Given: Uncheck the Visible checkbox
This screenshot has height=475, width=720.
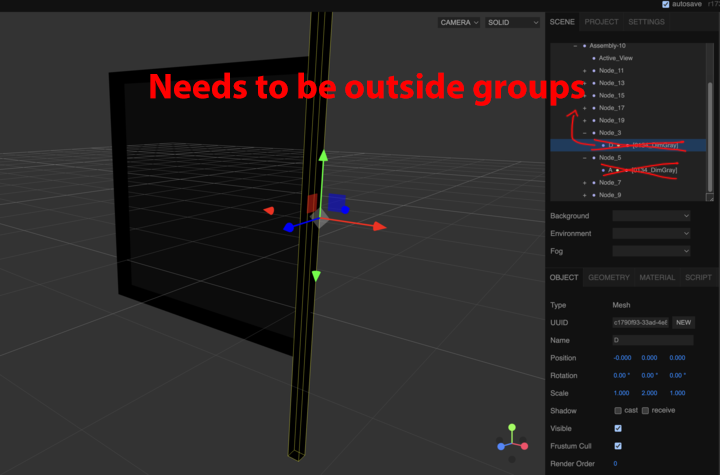Looking at the screenshot, I should point(617,428).
